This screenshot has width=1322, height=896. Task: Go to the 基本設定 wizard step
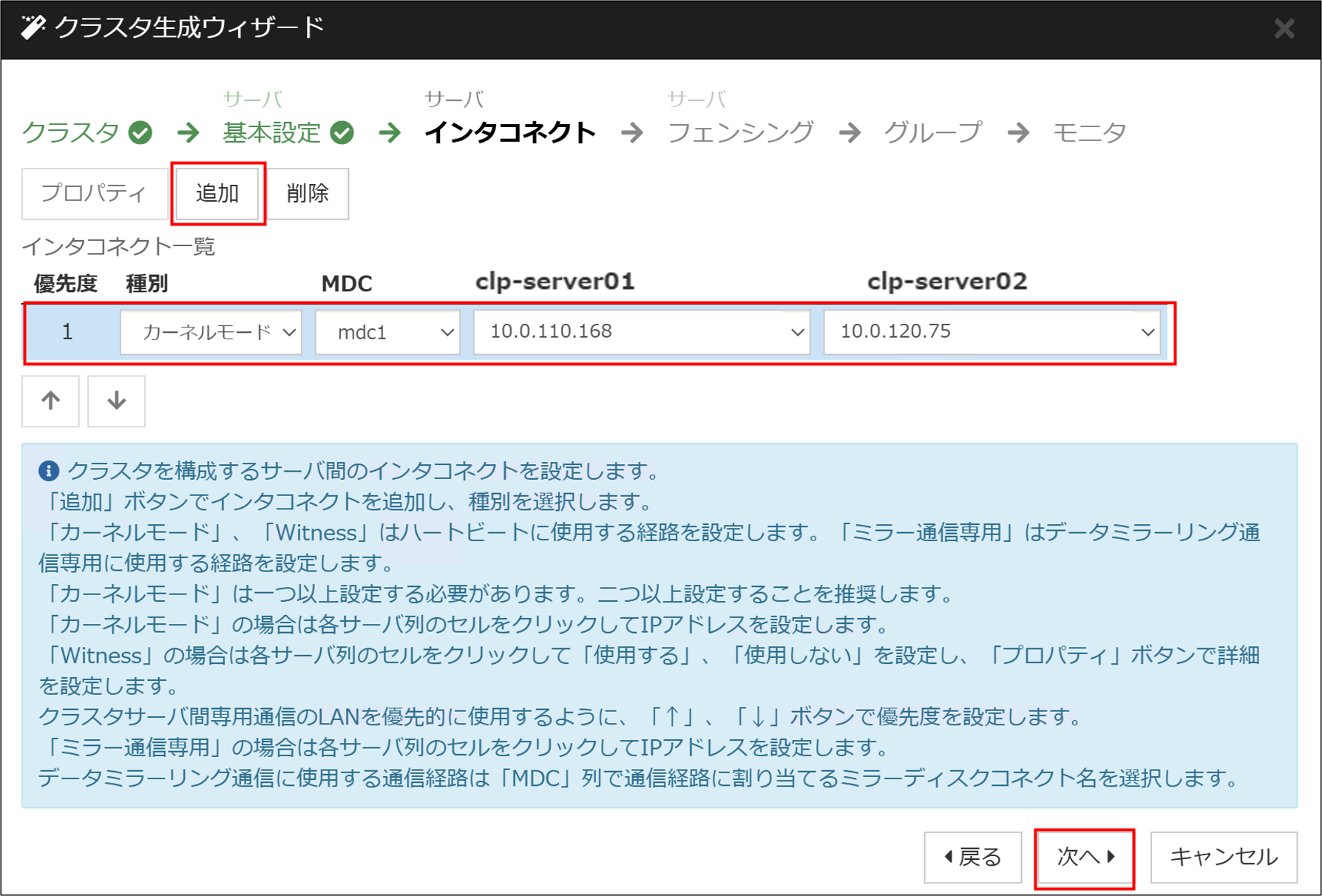272,133
